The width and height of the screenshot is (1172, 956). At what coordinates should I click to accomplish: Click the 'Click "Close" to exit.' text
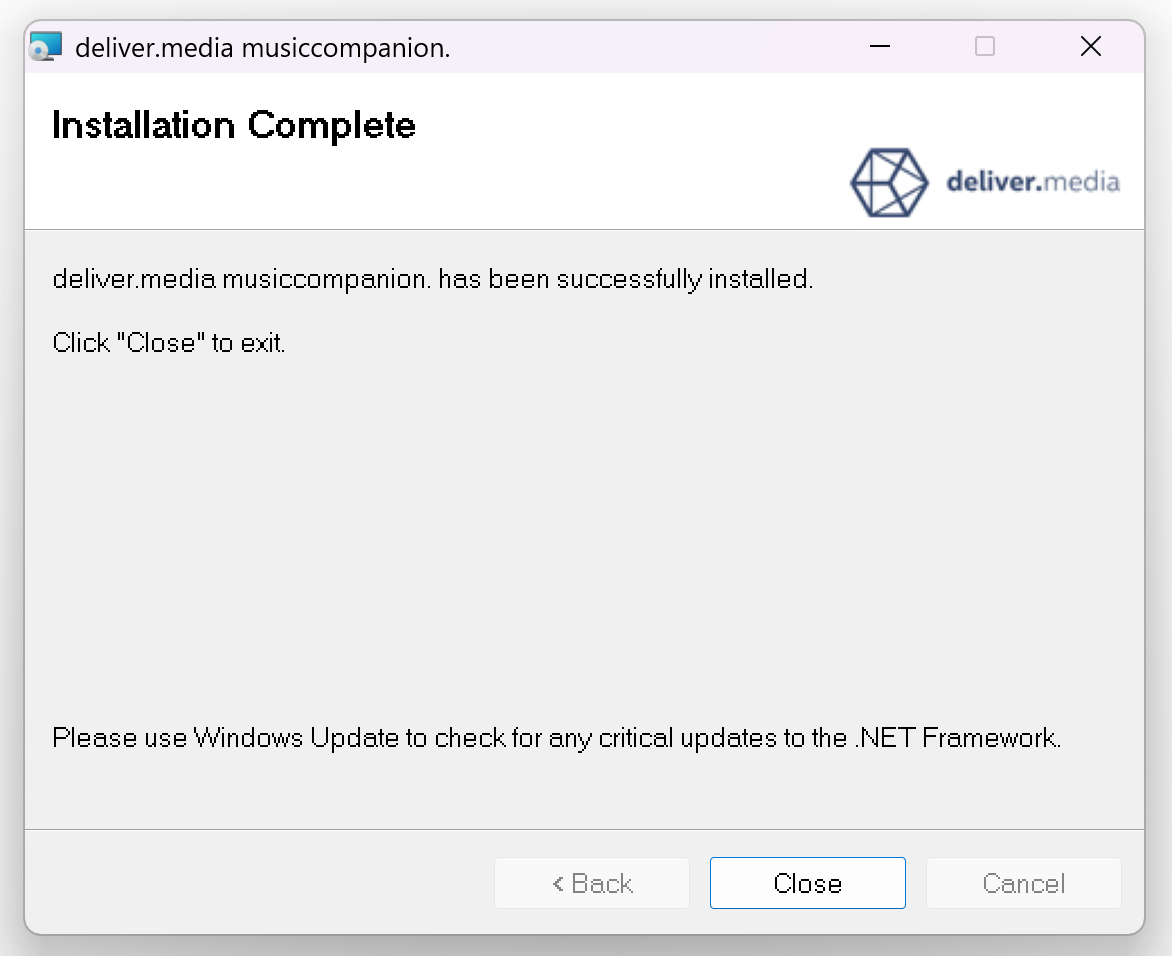[169, 343]
